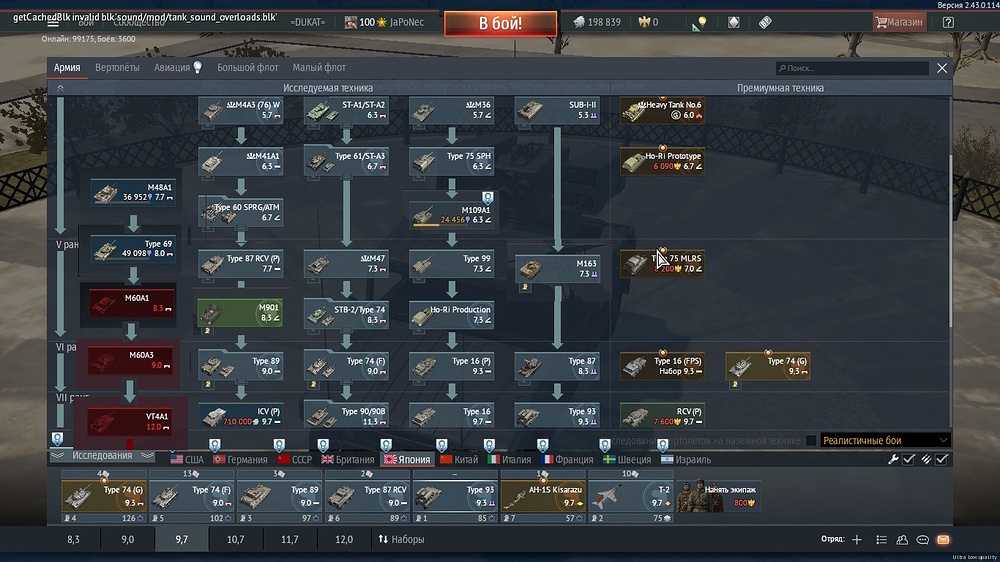Expand the Исследования research panel
1000x562 pixels.
(101, 456)
